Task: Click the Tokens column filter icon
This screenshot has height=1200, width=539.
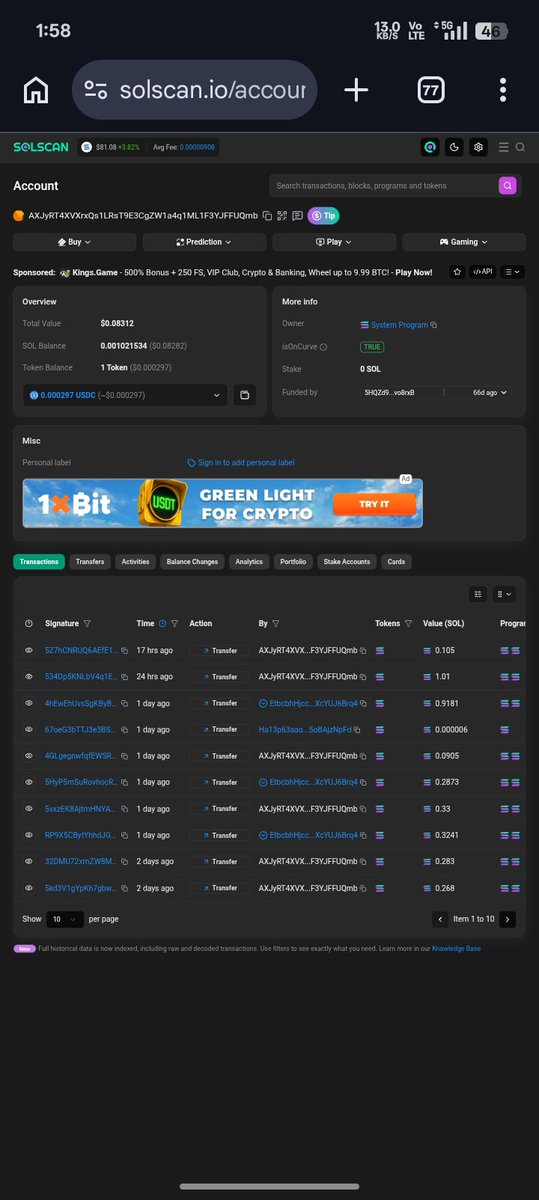Action: 408,623
